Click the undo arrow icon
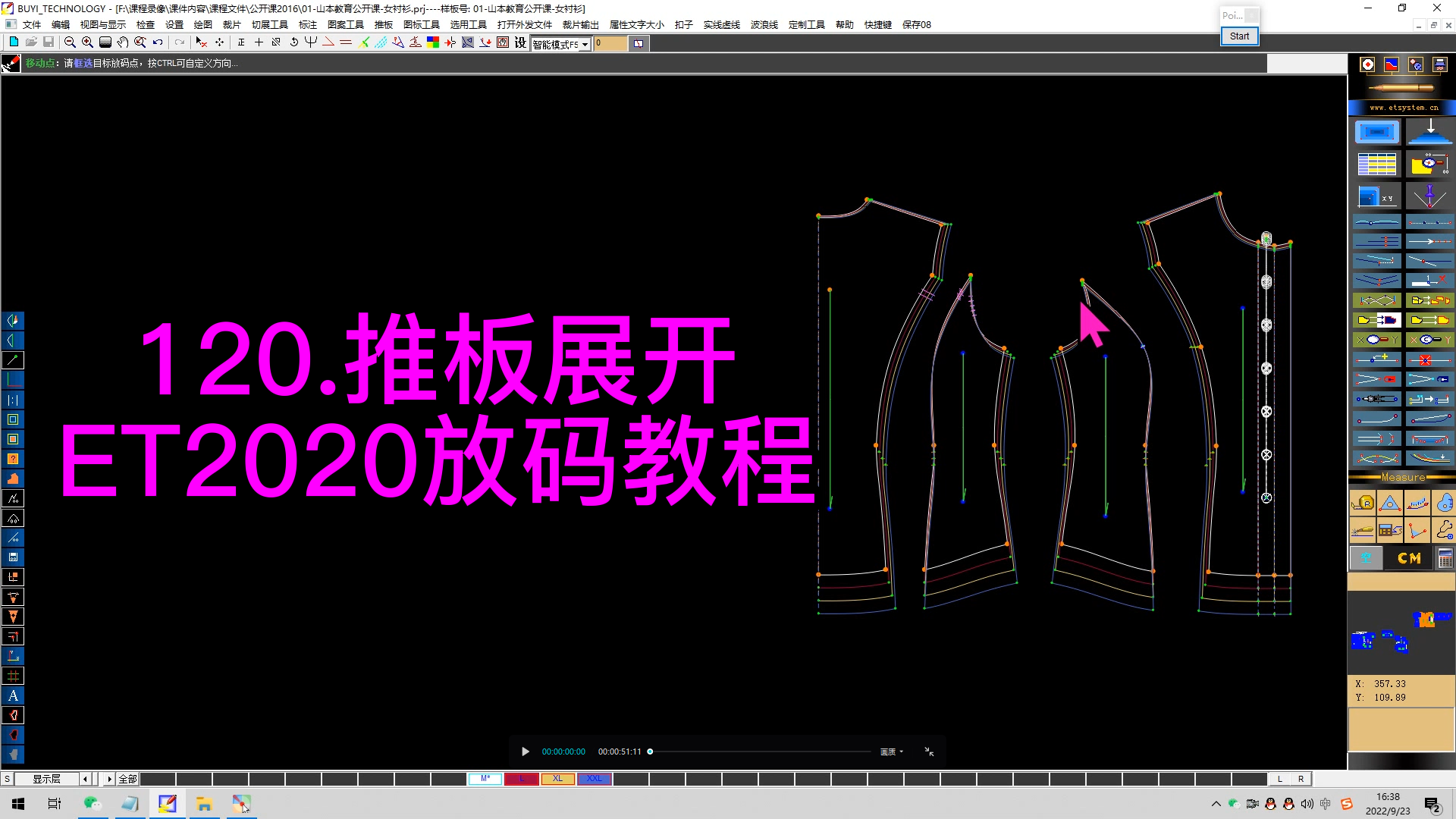Screen dimensions: 1456x819 (x=158, y=42)
